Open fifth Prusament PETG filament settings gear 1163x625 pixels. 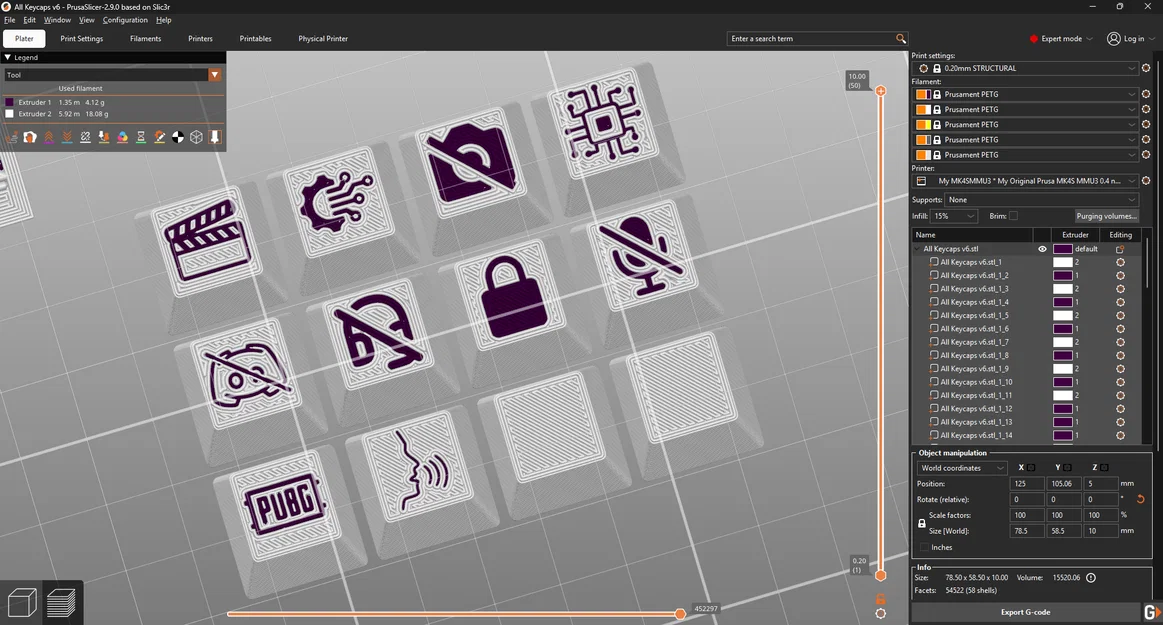(1146, 155)
